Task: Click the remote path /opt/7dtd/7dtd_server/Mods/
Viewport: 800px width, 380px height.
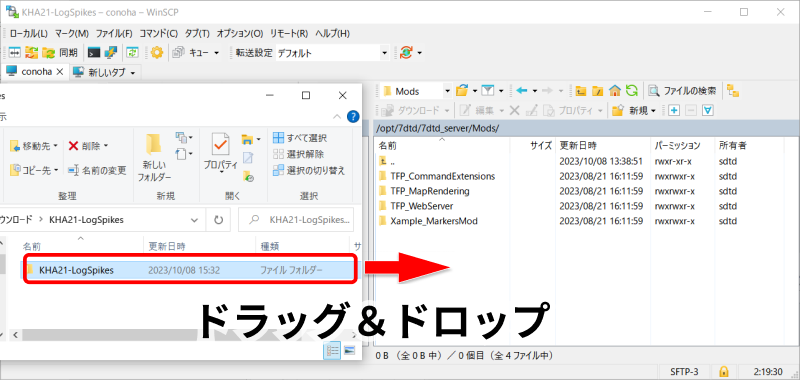Action: (x=437, y=128)
